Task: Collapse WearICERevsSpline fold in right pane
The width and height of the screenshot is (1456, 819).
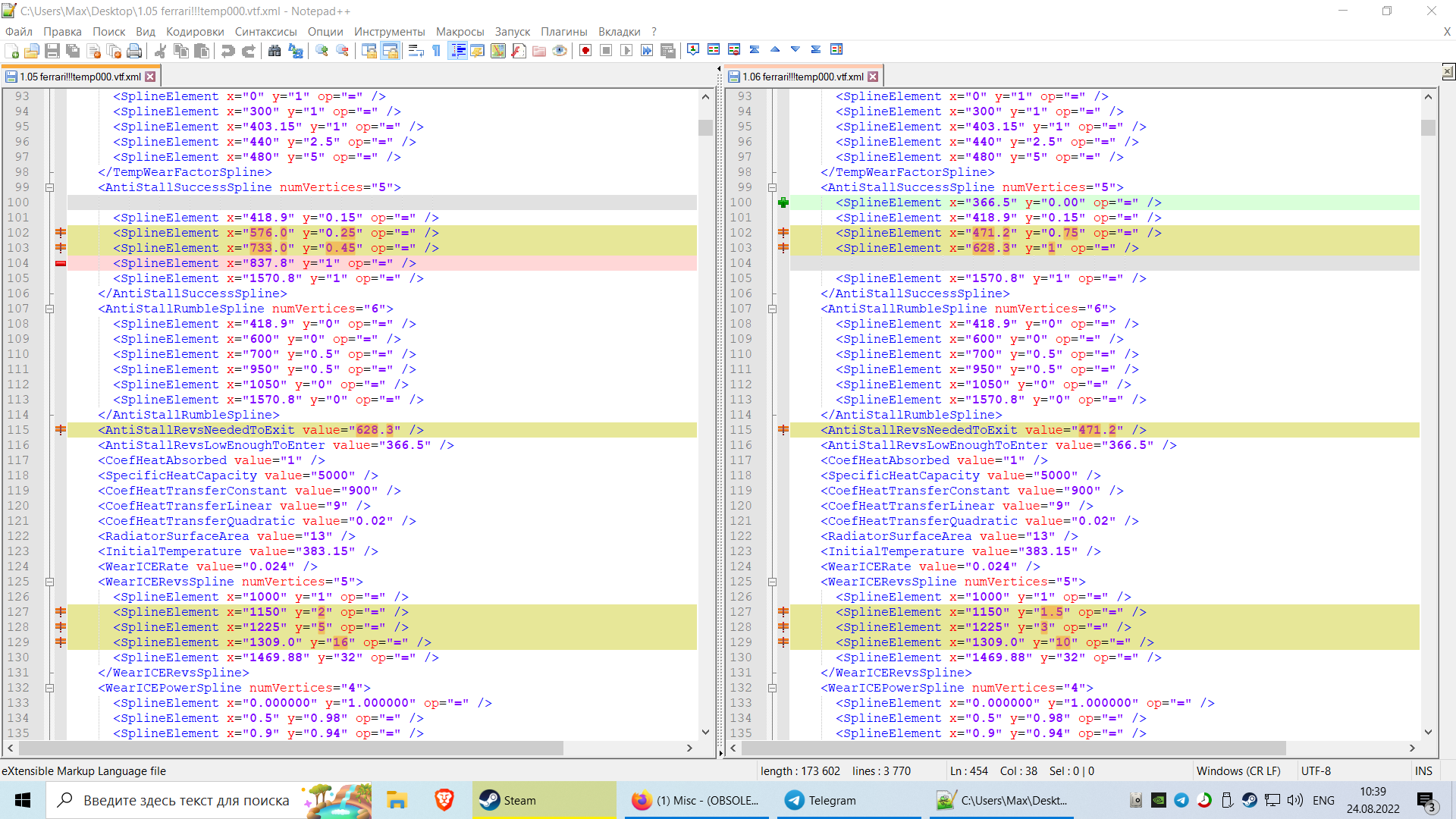Action: [772, 582]
